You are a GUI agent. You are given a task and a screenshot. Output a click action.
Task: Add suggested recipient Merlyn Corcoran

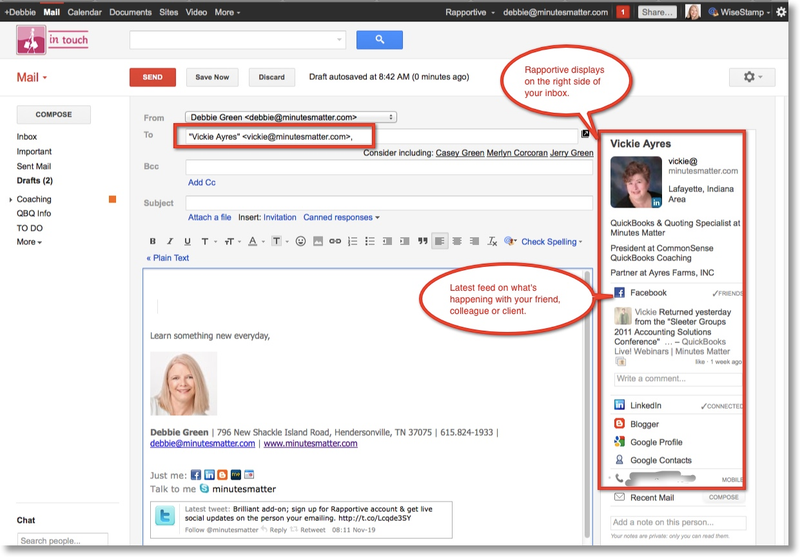(x=517, y=153)
